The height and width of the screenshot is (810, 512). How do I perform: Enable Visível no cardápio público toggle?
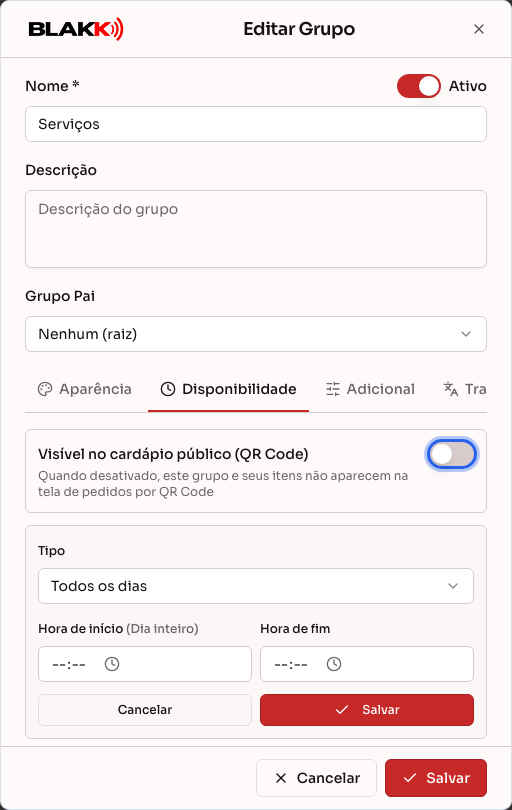[x=452, y=455]
